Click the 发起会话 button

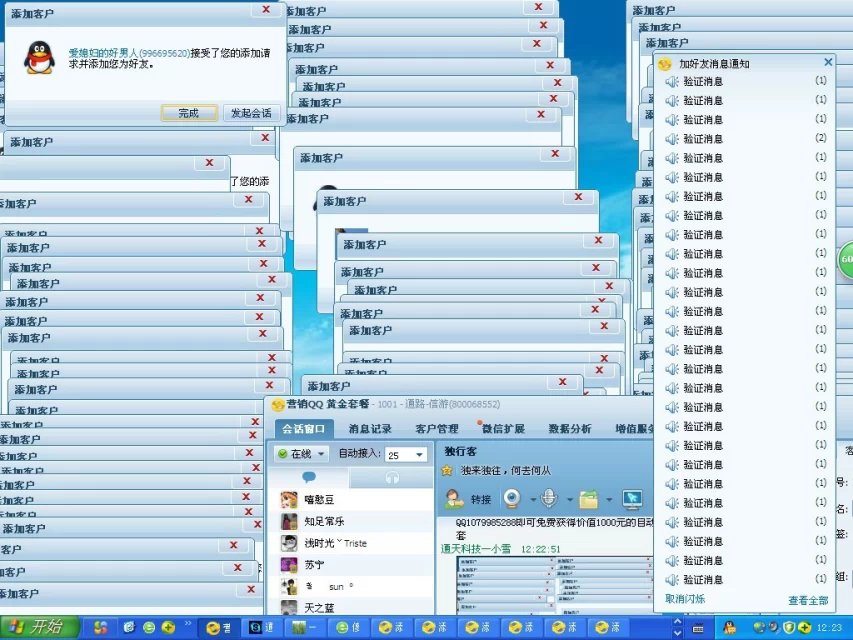pos(248,113)
